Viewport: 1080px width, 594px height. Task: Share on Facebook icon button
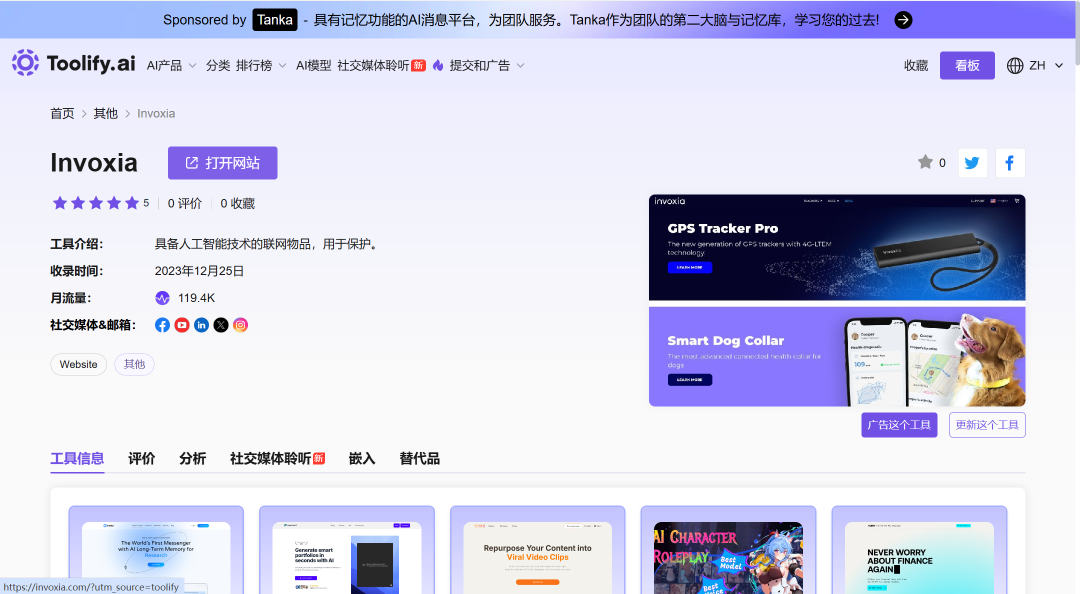[1010, 163]
